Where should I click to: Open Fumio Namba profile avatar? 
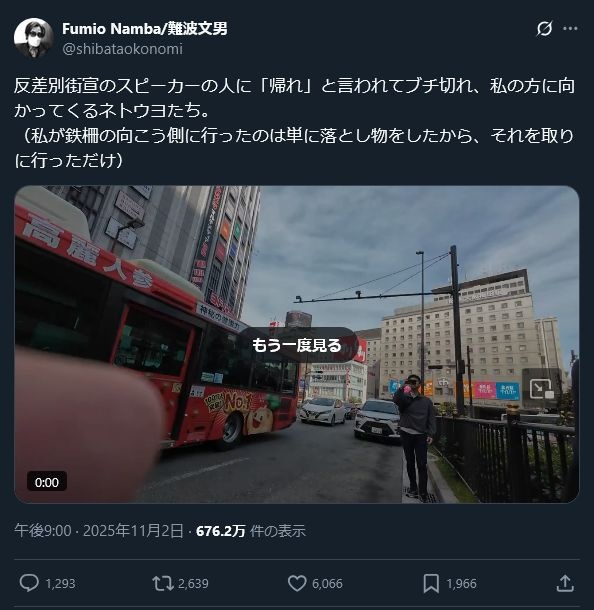pyautogui.click(x=33, y=38)
